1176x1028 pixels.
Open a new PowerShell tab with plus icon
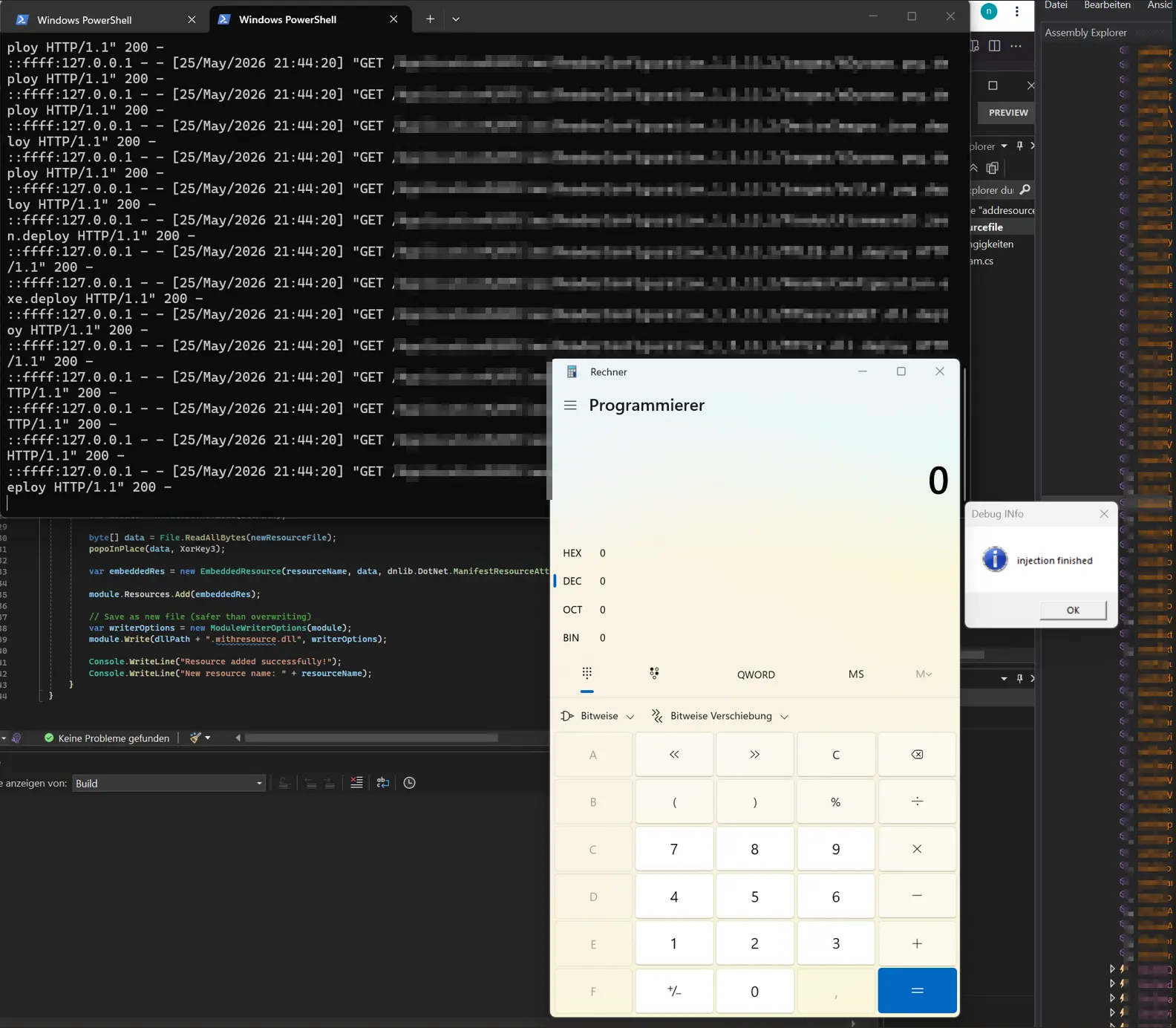point(430,19)
